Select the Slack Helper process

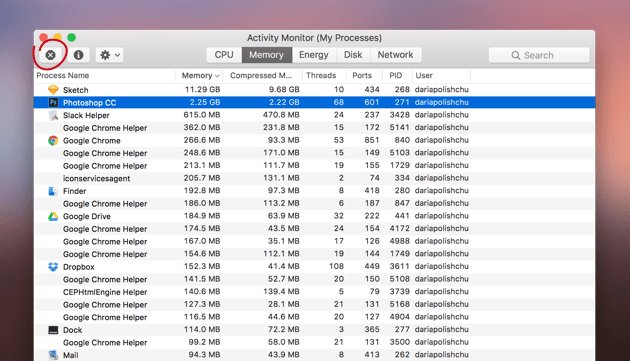coord(86,115)
